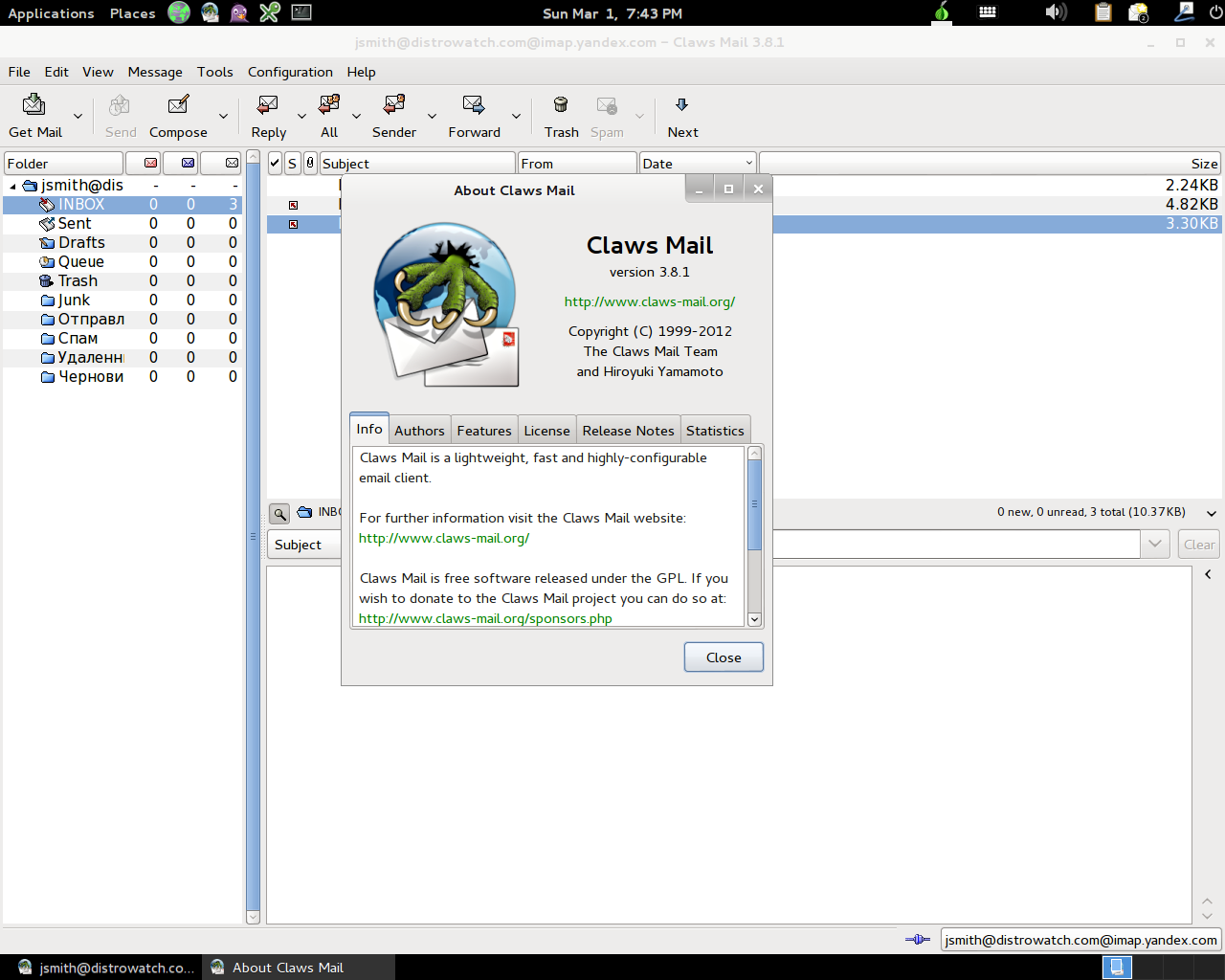Image resolution: width=1225 pixels, height=980 pixels.
Task: Select the Drafts folder
Action: pyautogui.click(x=122, y=242)
